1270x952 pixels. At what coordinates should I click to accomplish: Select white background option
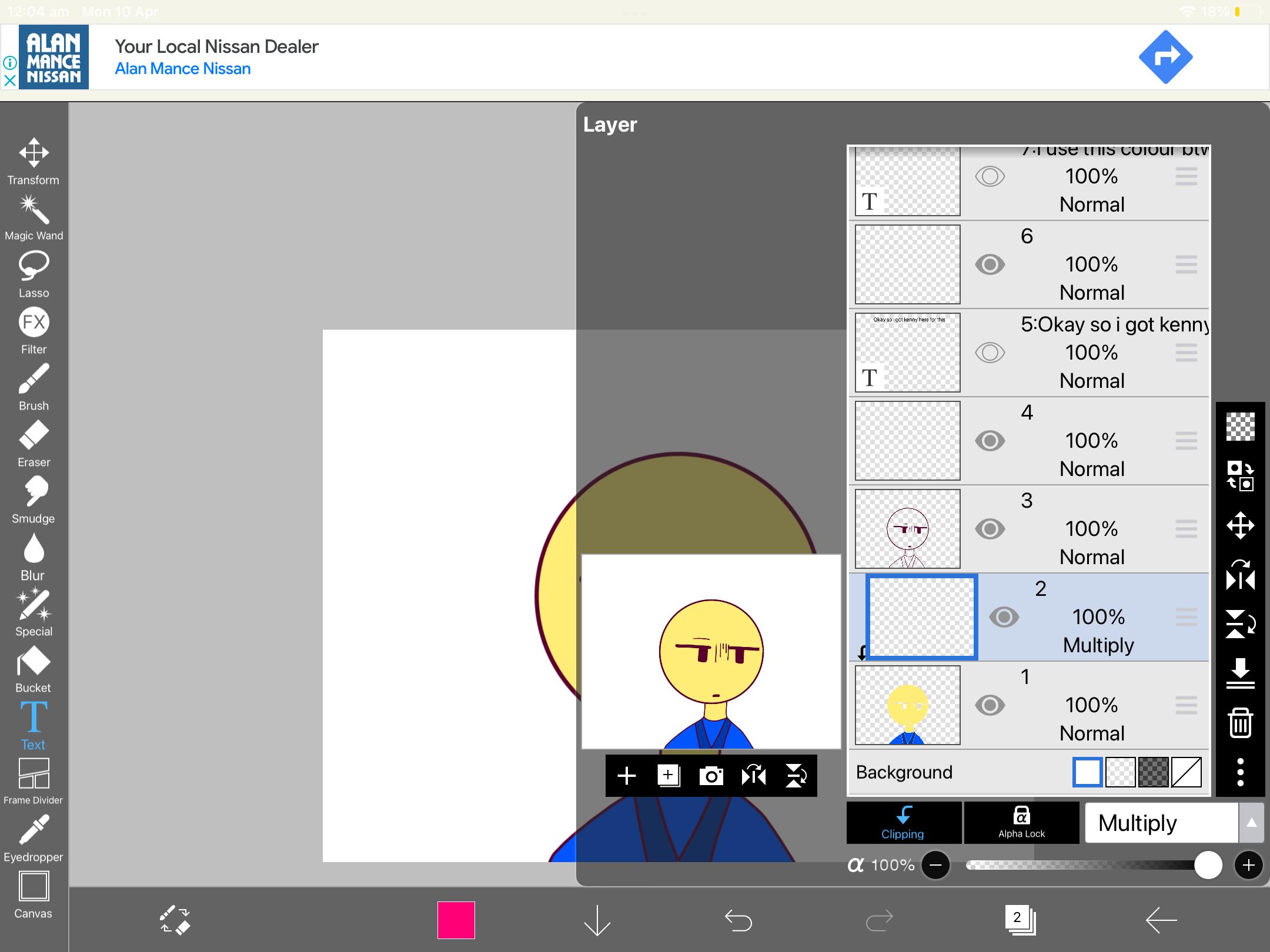(x=1088, y=772)
